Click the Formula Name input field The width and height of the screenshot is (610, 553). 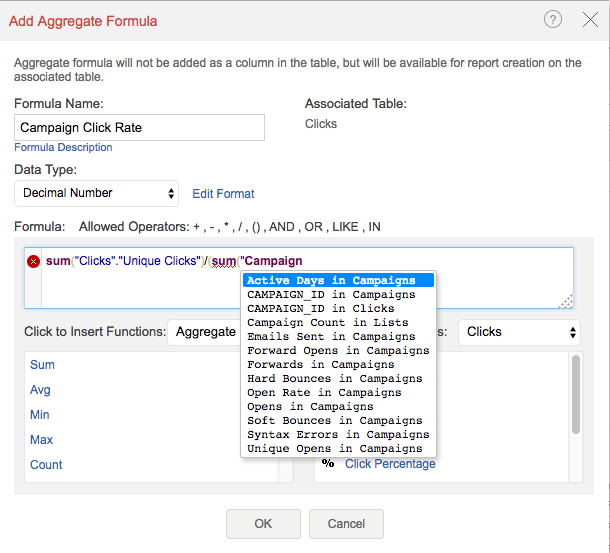click(140, 127)
